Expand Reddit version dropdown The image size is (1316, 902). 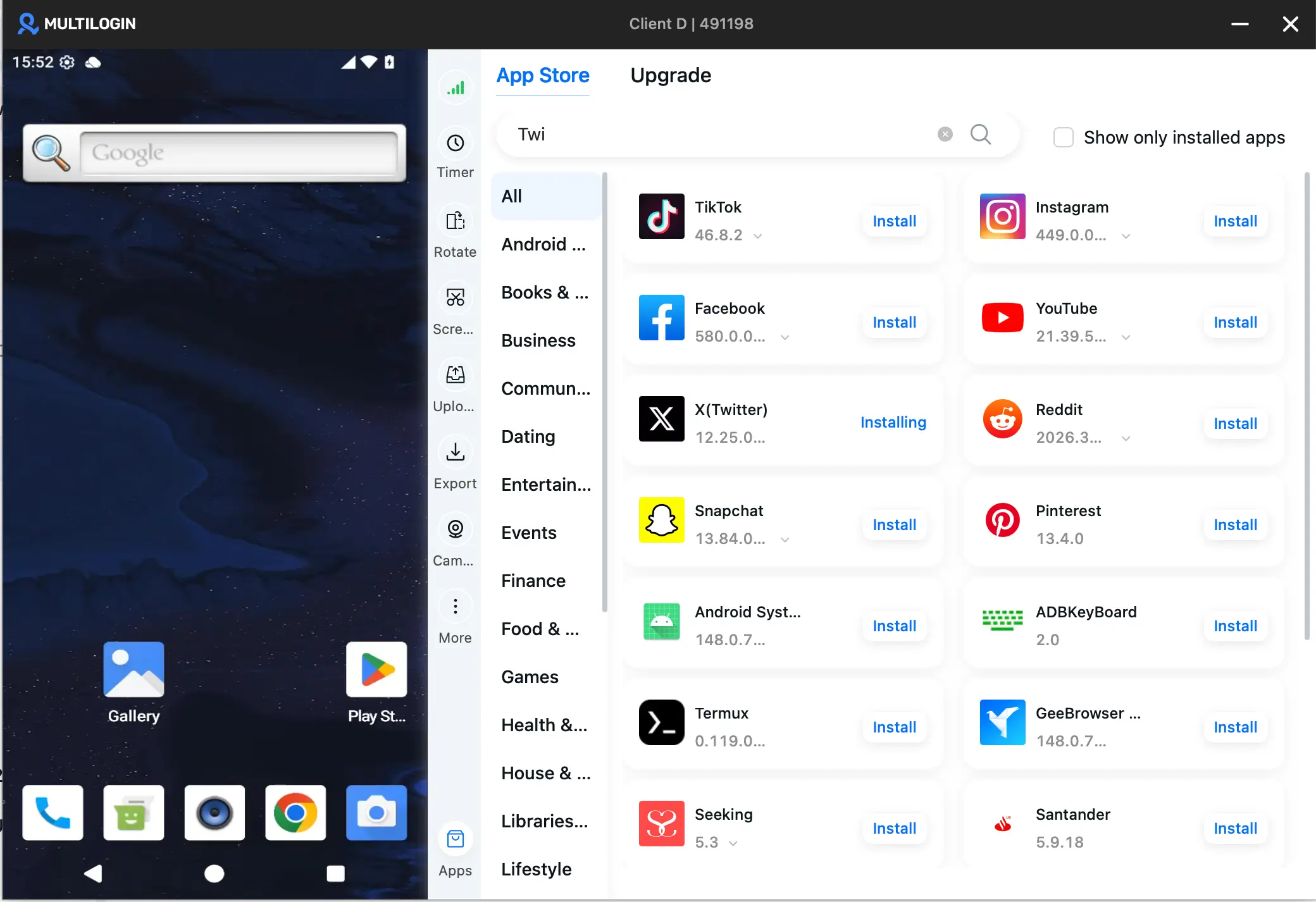1126,438
